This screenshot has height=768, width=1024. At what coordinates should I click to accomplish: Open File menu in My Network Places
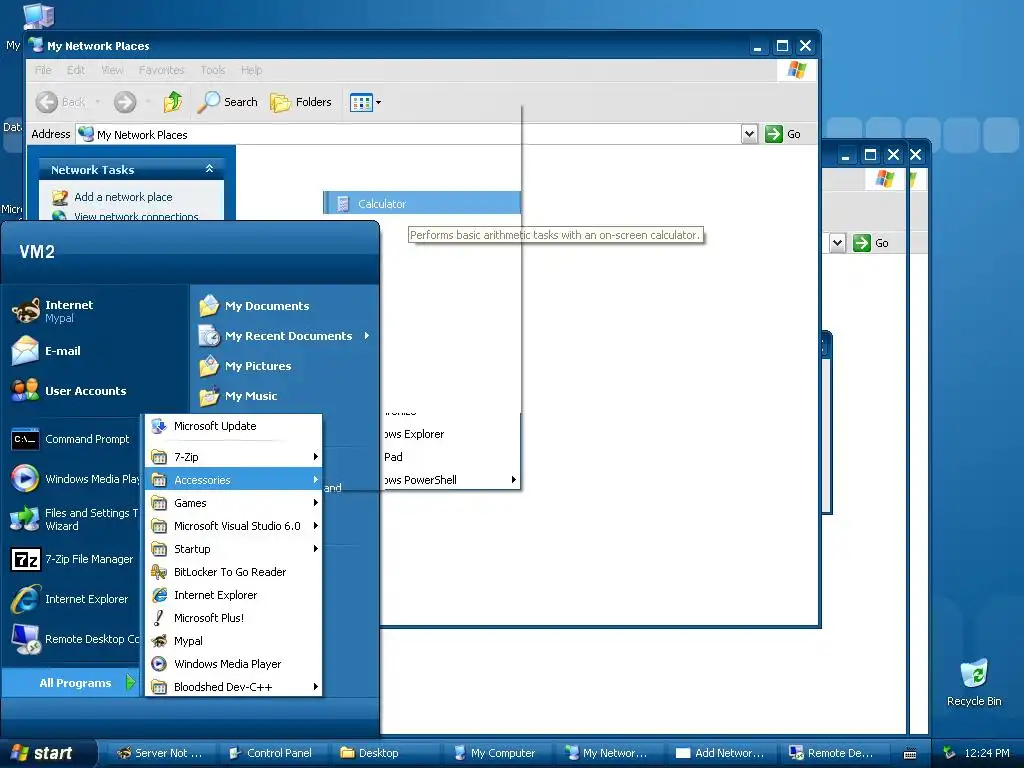(x=43, y=70)
